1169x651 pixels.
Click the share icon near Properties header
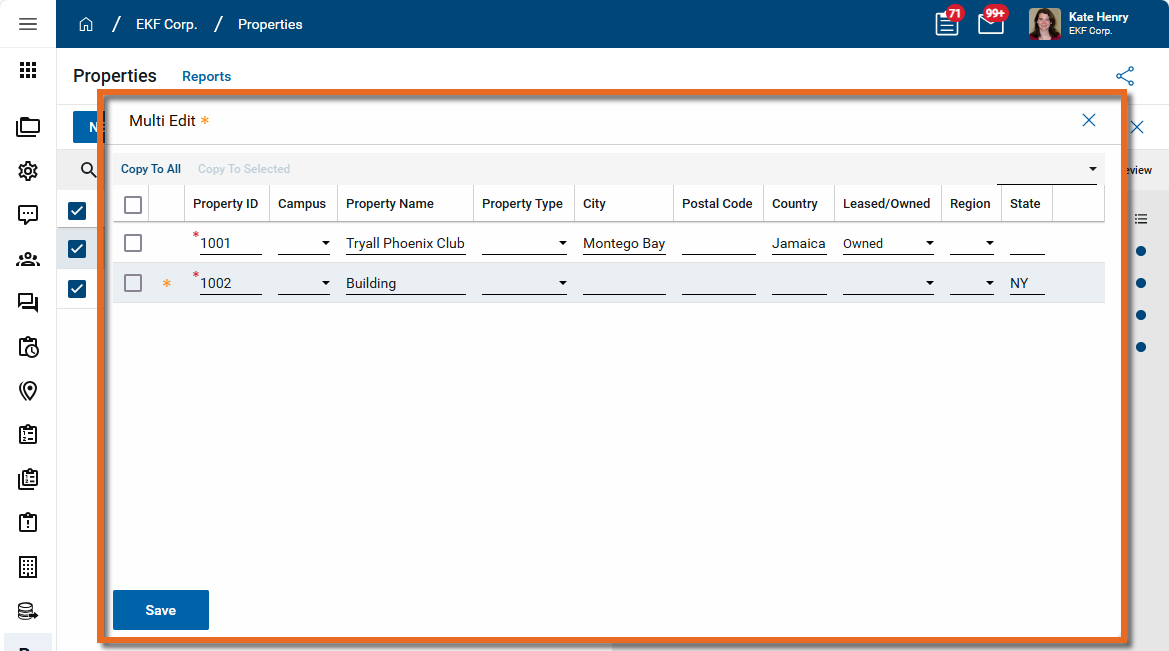[x=1125, y=76]
